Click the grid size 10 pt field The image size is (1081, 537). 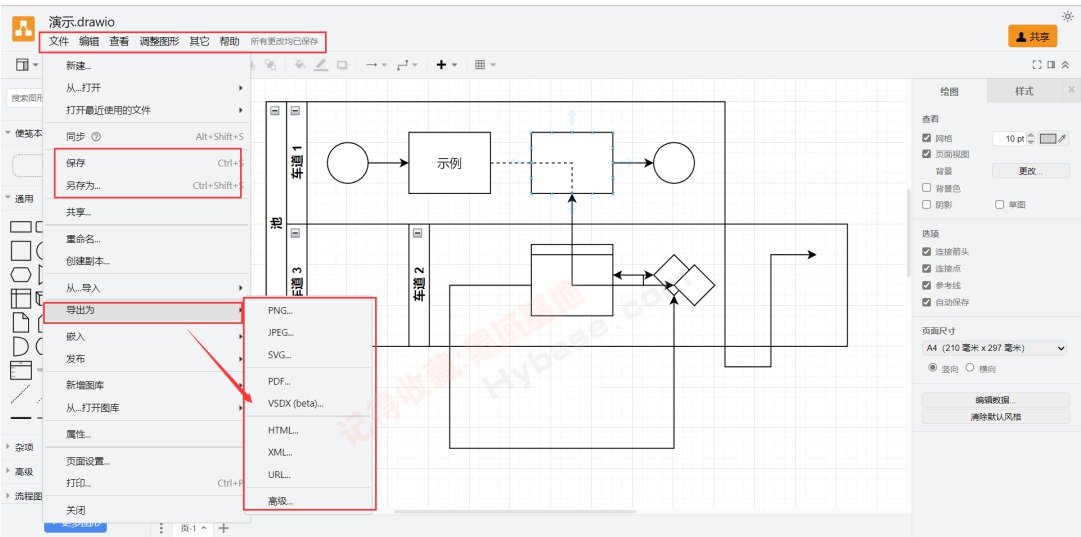(1010, 139)
